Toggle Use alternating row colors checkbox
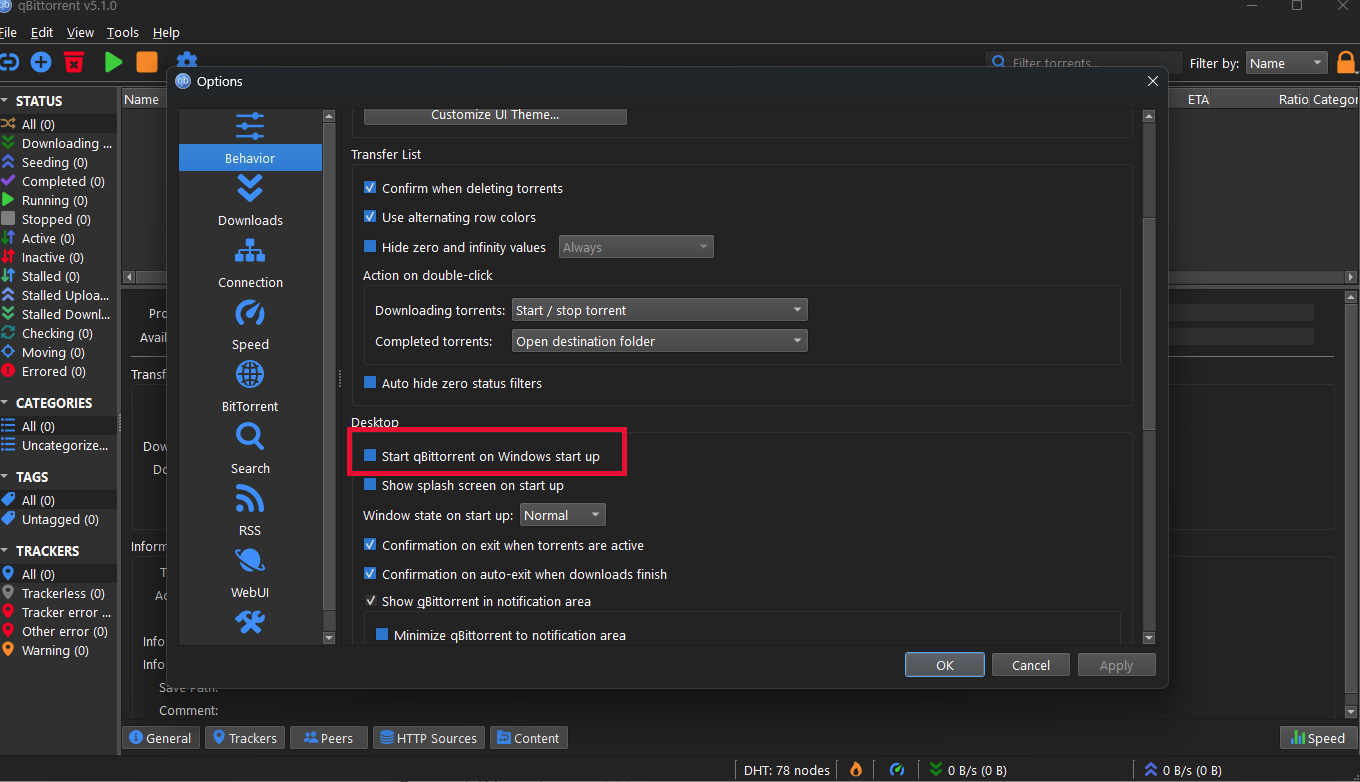 pyautogui.click(x=370, y=217)
